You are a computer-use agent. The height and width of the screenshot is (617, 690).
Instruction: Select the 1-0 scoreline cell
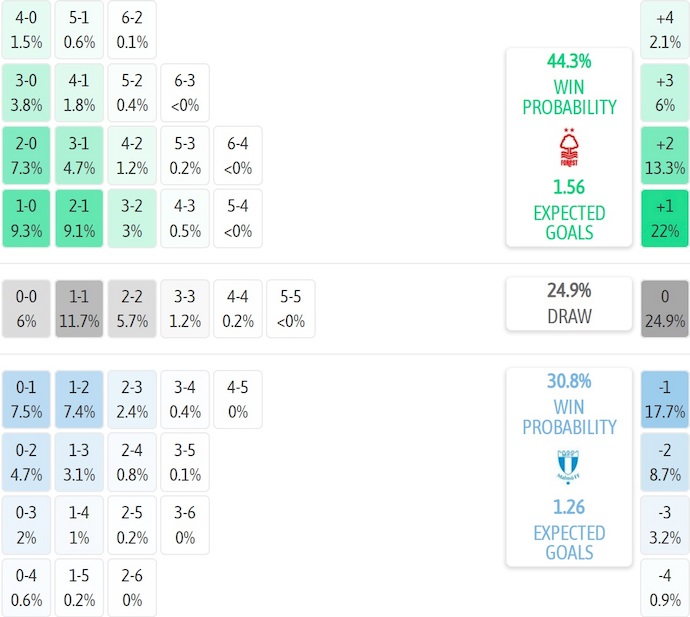[x=26, y=219]
